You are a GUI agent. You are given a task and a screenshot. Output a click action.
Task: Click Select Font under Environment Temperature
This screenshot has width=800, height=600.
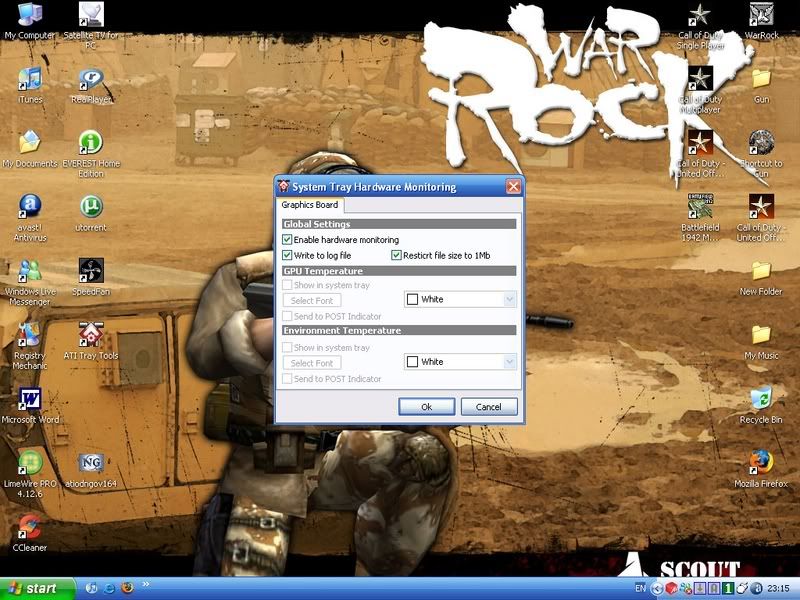click(x=312, y=363)
